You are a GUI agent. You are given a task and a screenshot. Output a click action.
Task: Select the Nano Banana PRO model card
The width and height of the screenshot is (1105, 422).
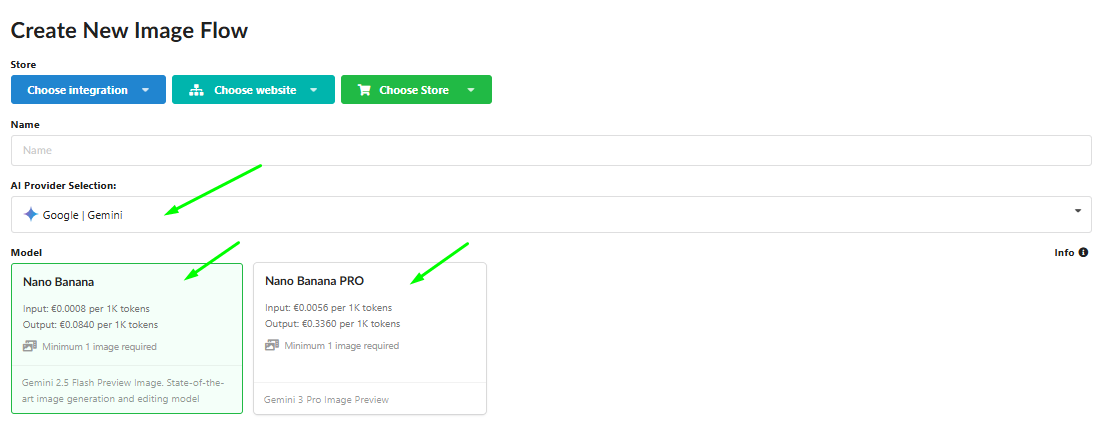pos(370,338)
